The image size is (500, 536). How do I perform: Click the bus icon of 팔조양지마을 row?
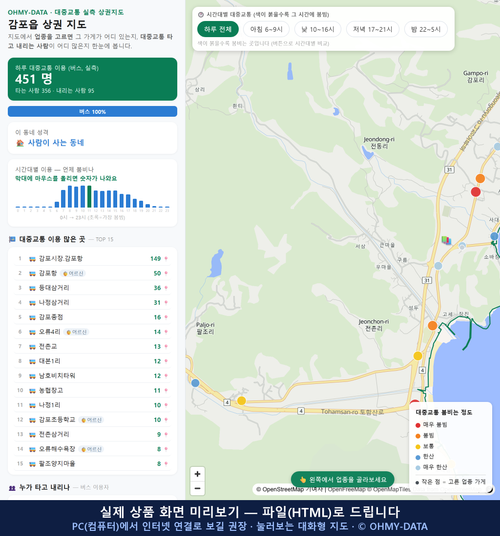[32, 464]
